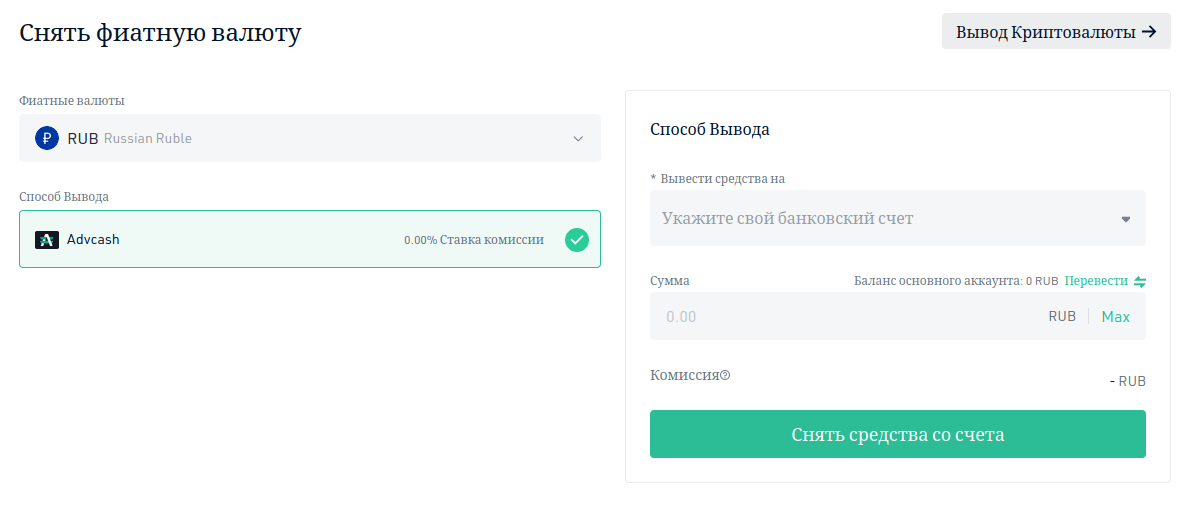Click the Перевести link
Viewport: 1185px width, 519px height.
1096,282
